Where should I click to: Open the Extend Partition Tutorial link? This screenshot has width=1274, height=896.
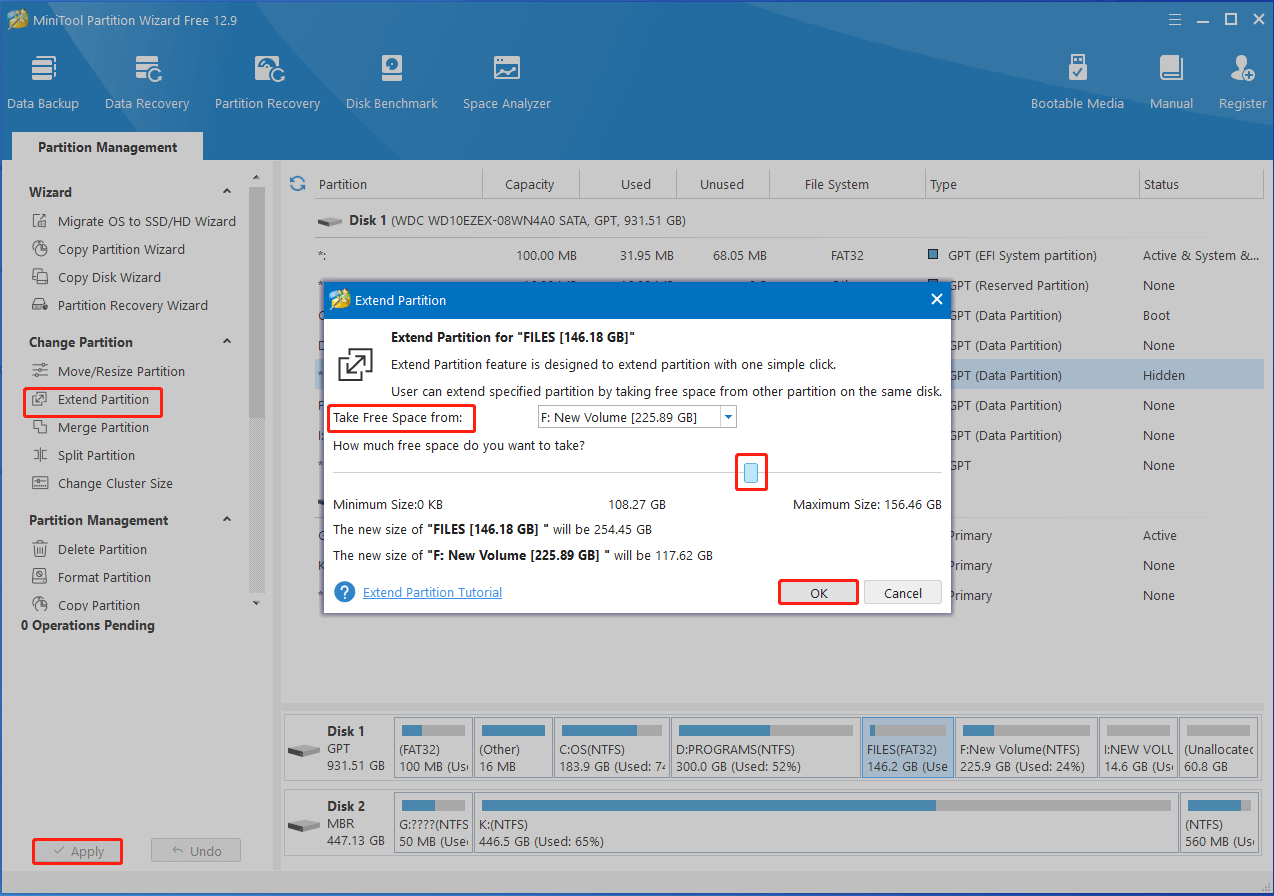click(x=432, y=593)
